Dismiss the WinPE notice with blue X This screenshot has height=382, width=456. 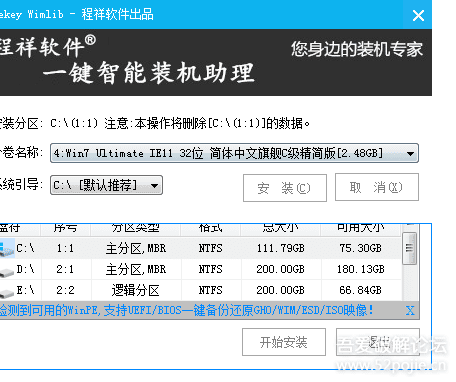410,310
